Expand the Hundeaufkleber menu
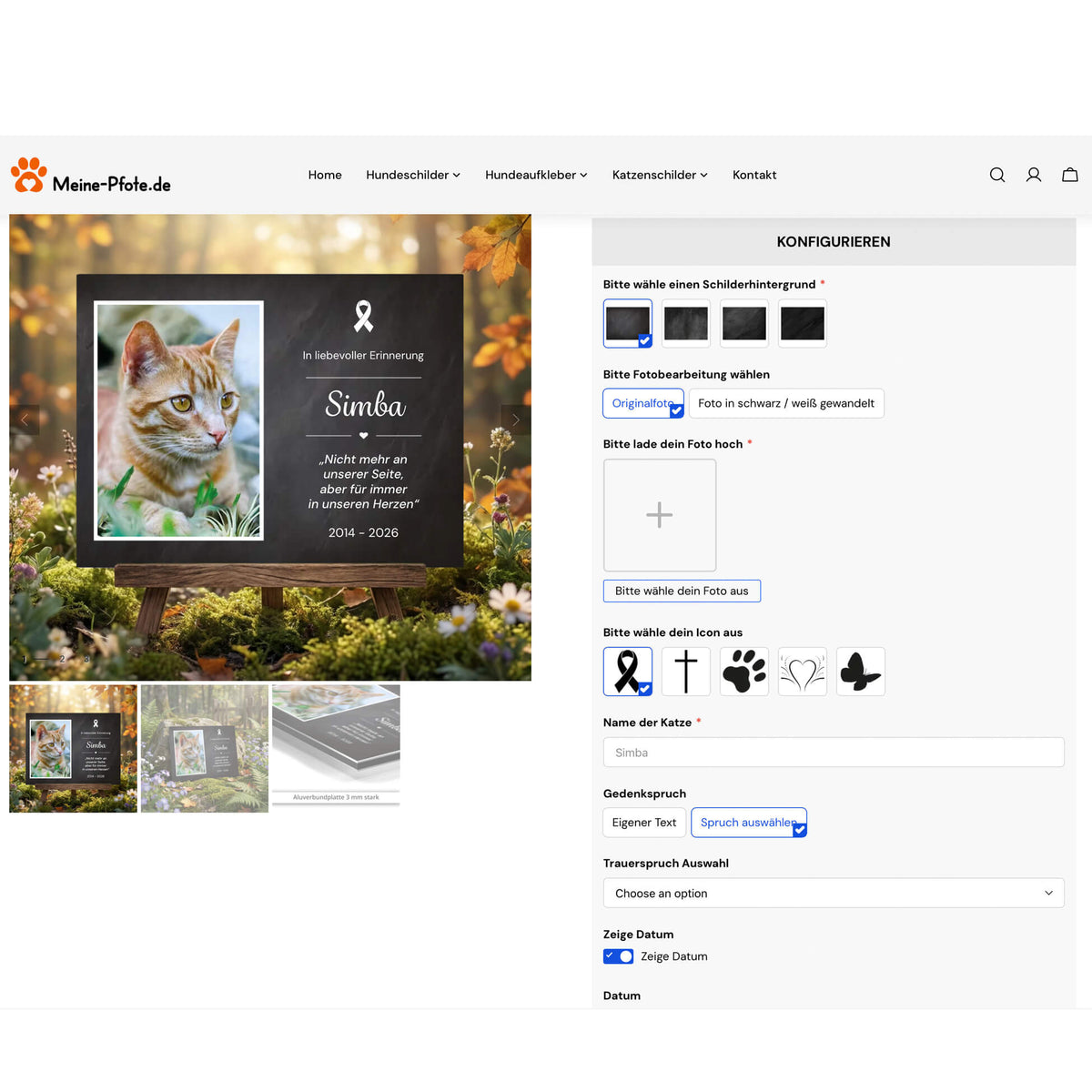1092x1092 pixels. coord(536,175)
